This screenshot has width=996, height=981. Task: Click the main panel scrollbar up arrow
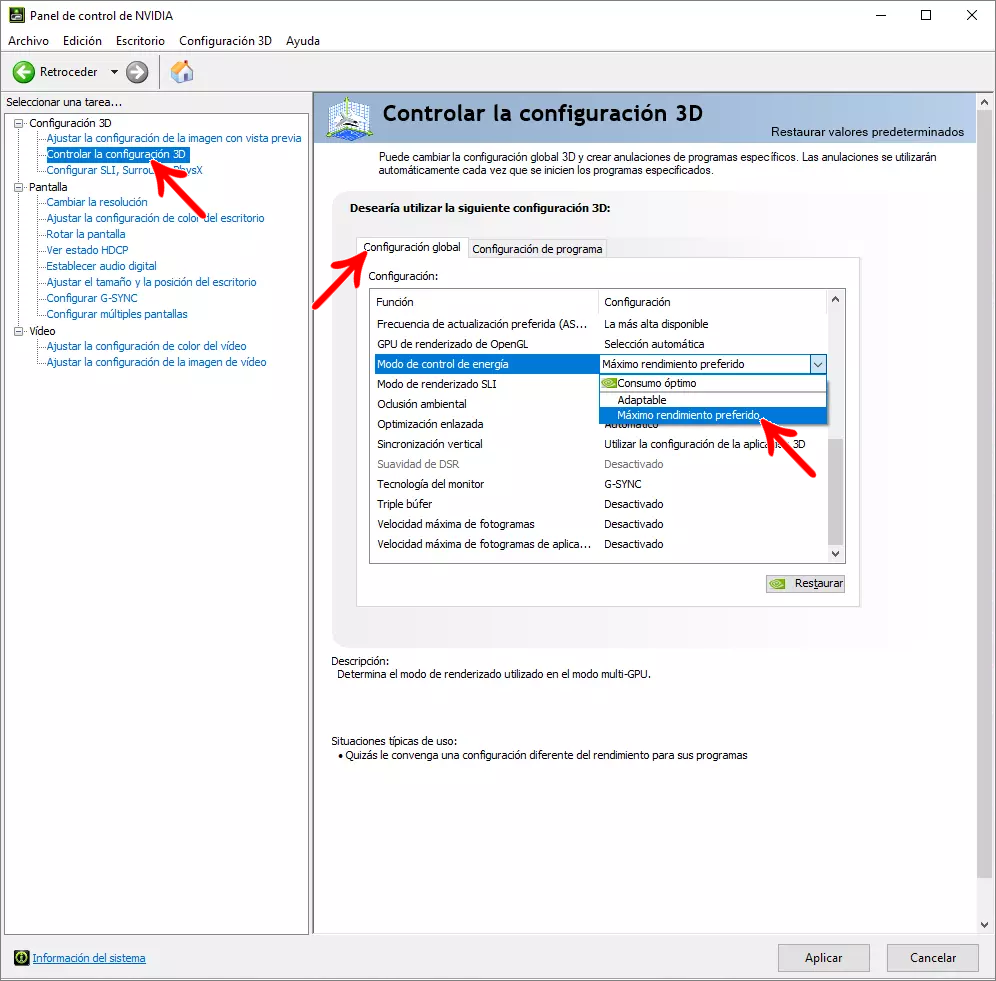click(x=984, y=102)
